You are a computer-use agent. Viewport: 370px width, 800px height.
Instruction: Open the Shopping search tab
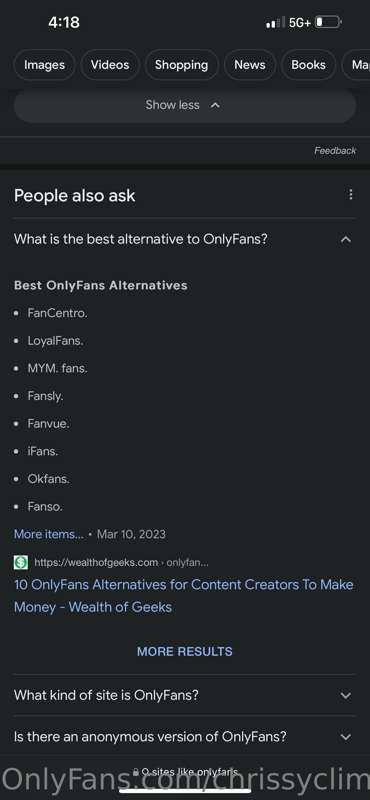click(x=181, y=65)
